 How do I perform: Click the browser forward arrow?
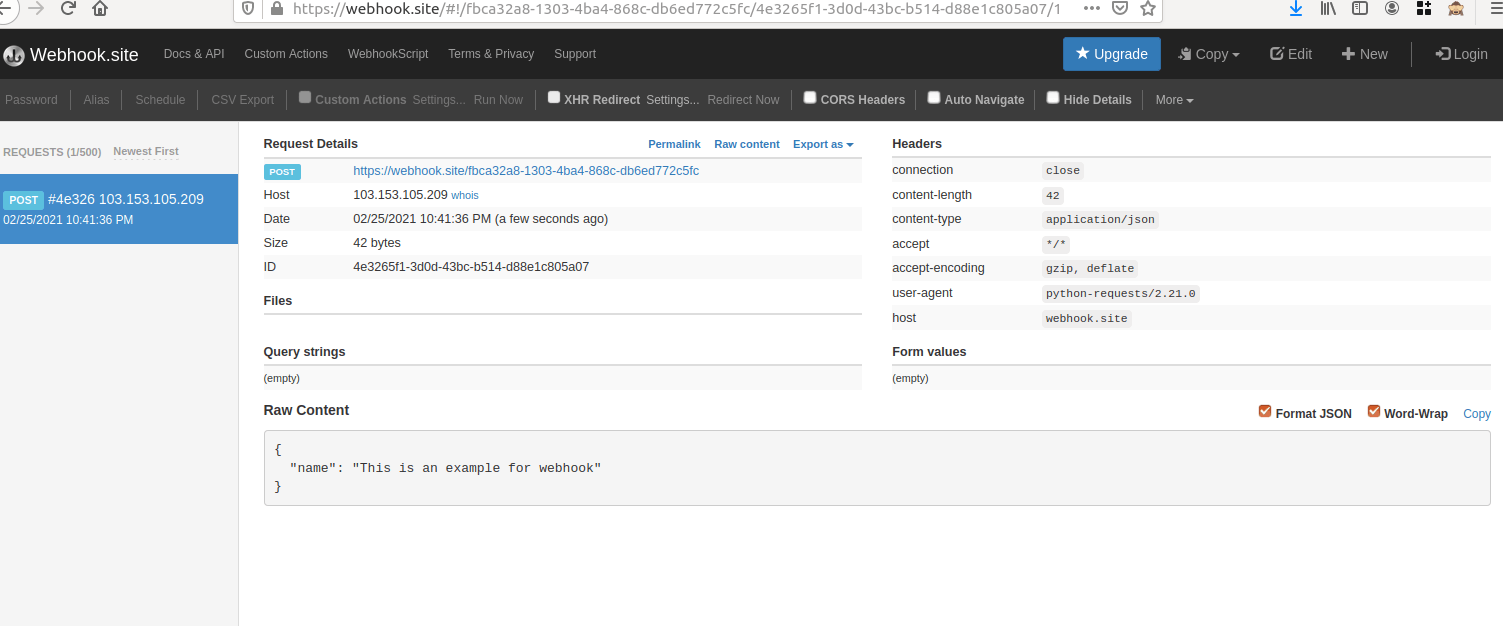pyautogui.click(x=36, y=8)
